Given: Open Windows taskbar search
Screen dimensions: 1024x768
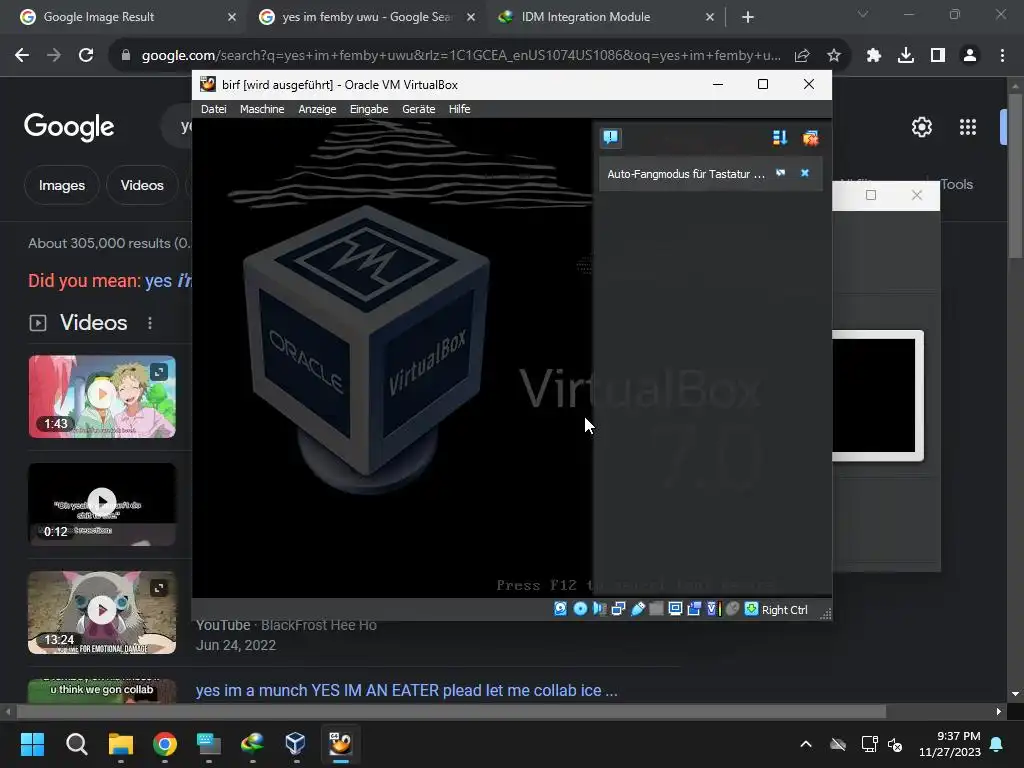Looking at the screenshot, I should (x=76, y=744).
